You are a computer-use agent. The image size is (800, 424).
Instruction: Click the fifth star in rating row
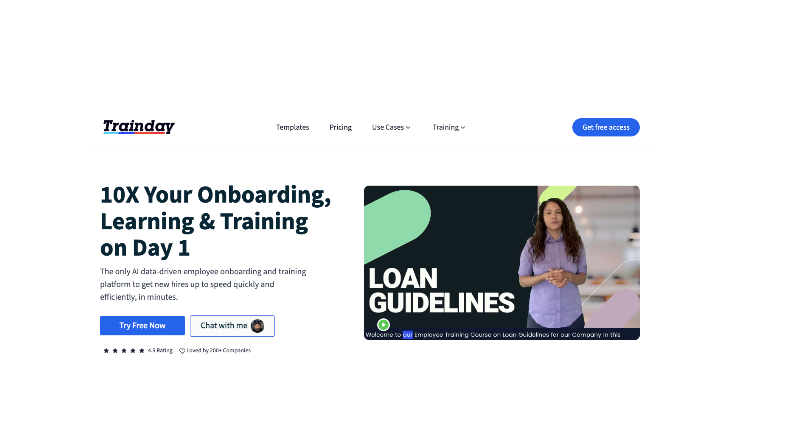[x=142, y=351]
